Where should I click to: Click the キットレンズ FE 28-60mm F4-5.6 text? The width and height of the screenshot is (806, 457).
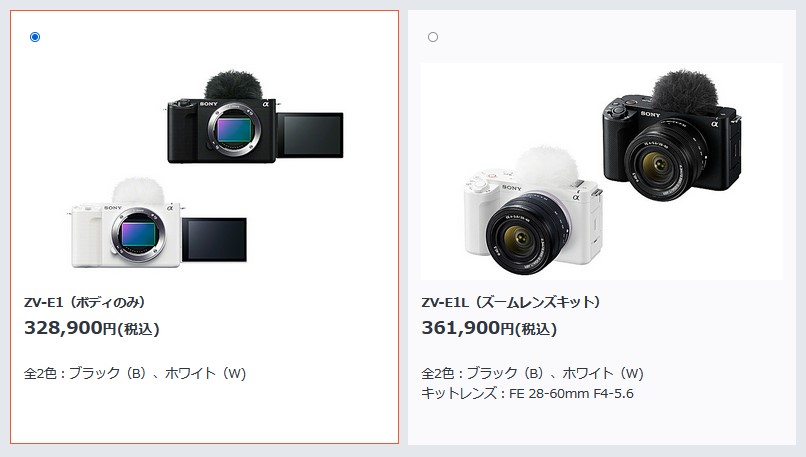tap(527, 394)
